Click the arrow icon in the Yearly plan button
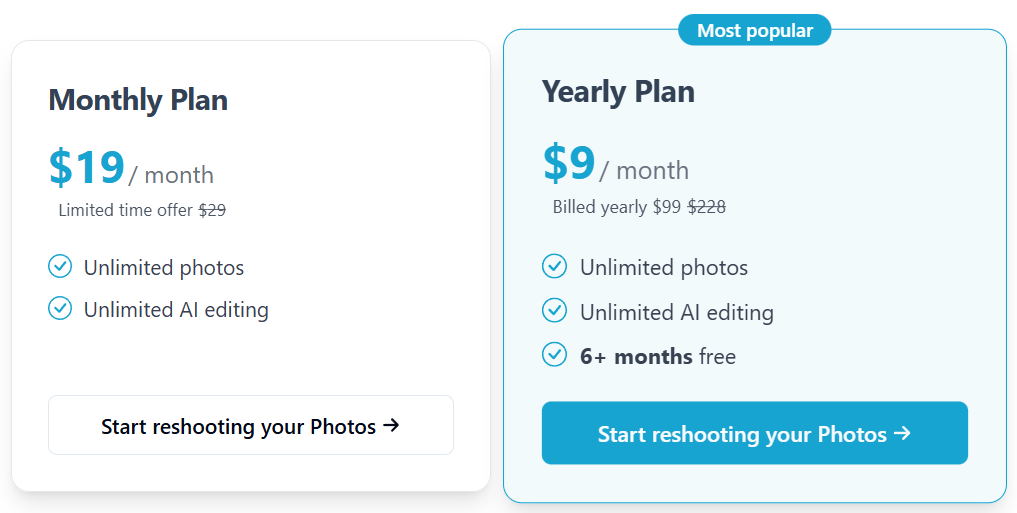 (902, 433)
